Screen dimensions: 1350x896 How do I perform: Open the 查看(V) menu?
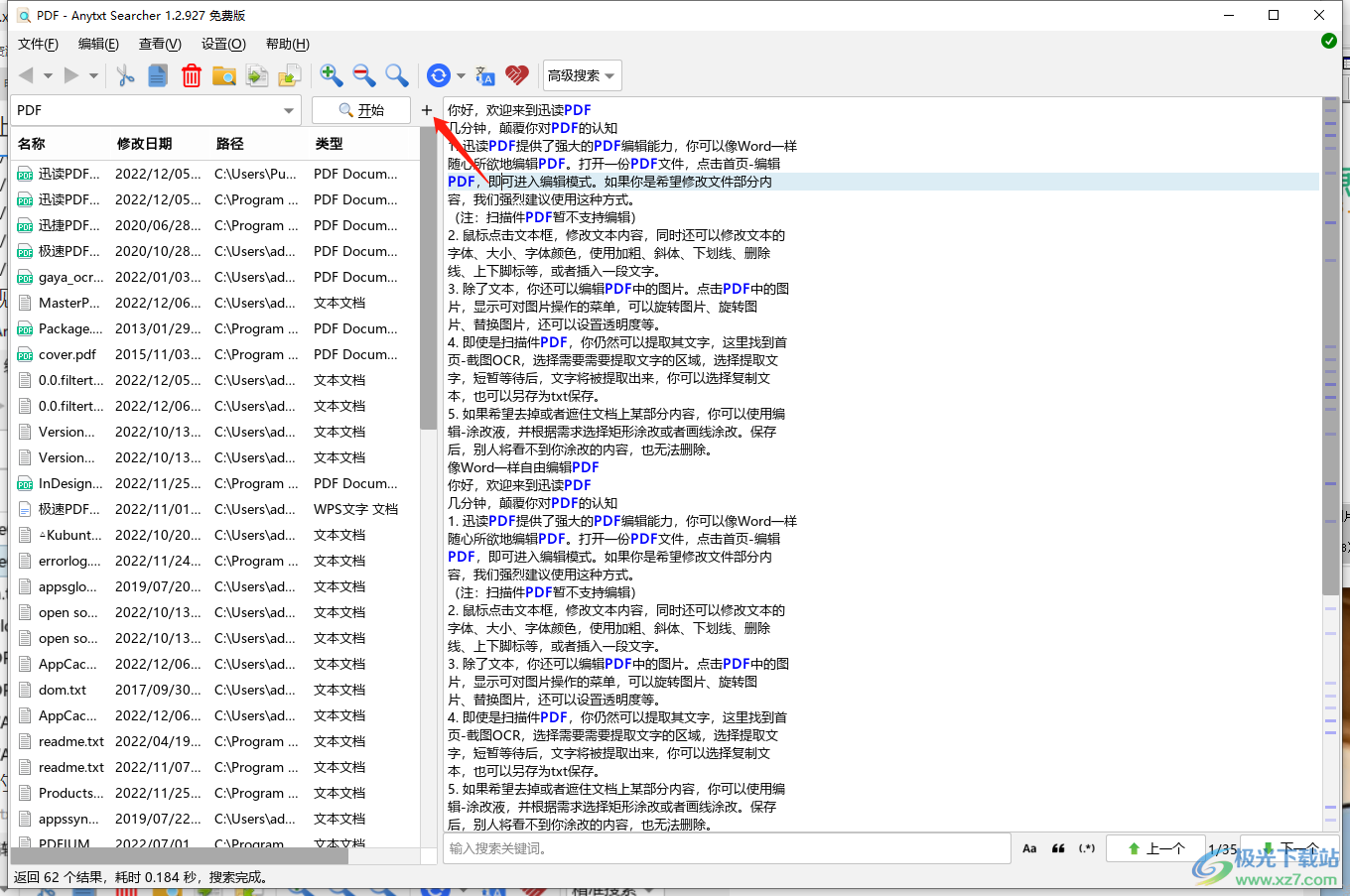tap(160, 44)
